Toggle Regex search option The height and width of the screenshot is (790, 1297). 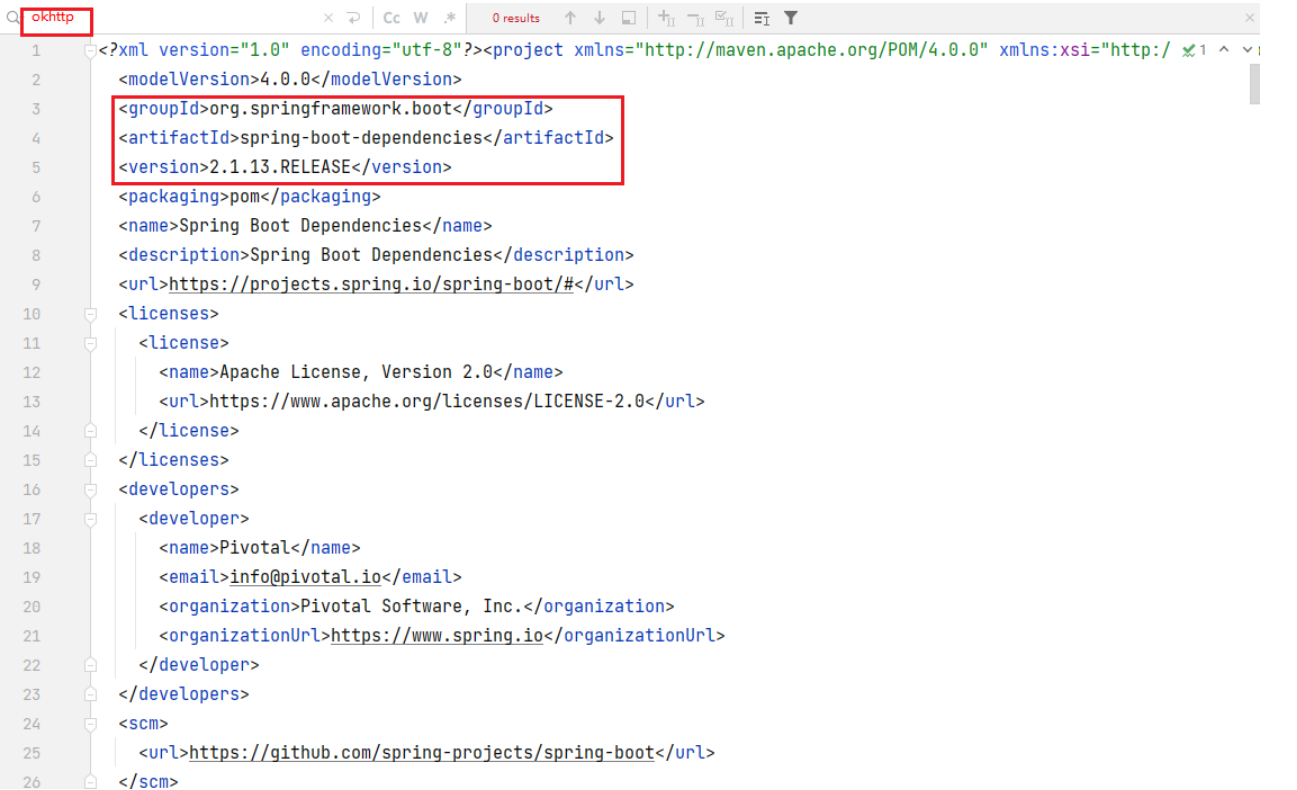(450, 18)
